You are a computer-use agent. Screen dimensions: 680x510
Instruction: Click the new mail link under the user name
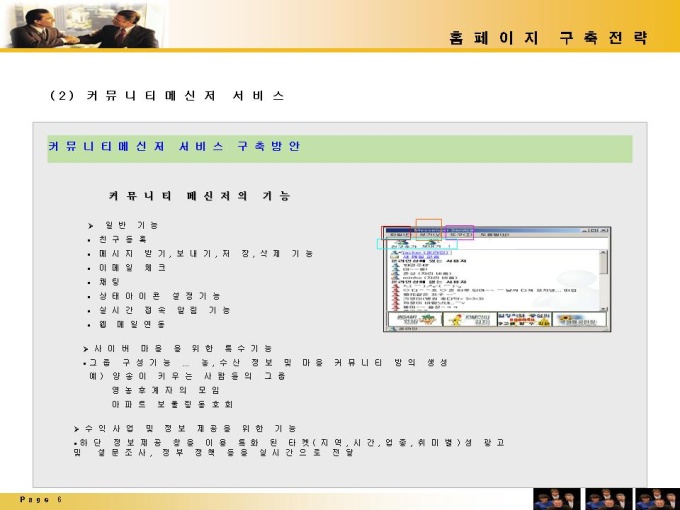click(x=421, y=257)
